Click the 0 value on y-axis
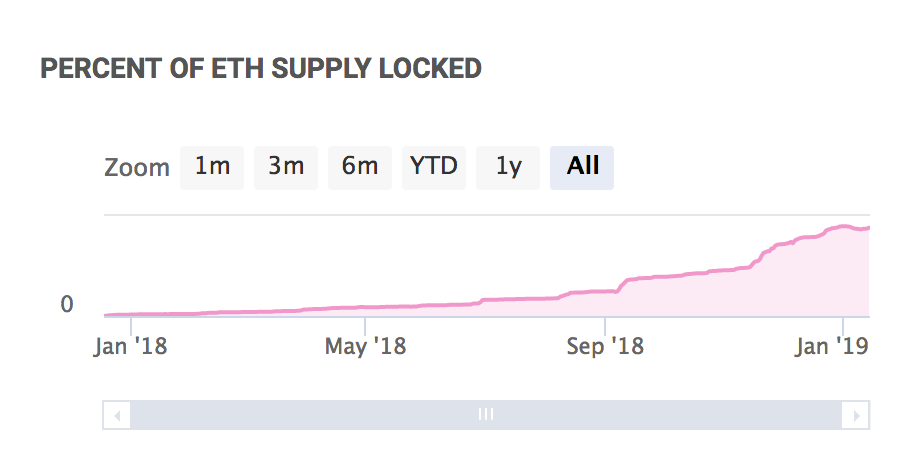900x470 pixels. (67, 304)
